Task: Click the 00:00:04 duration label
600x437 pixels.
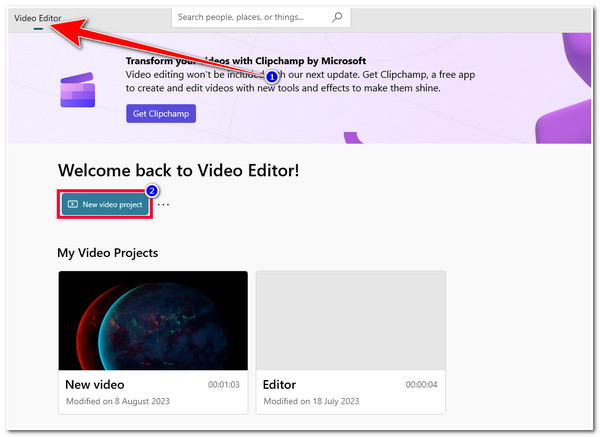Action: (421, 385)
